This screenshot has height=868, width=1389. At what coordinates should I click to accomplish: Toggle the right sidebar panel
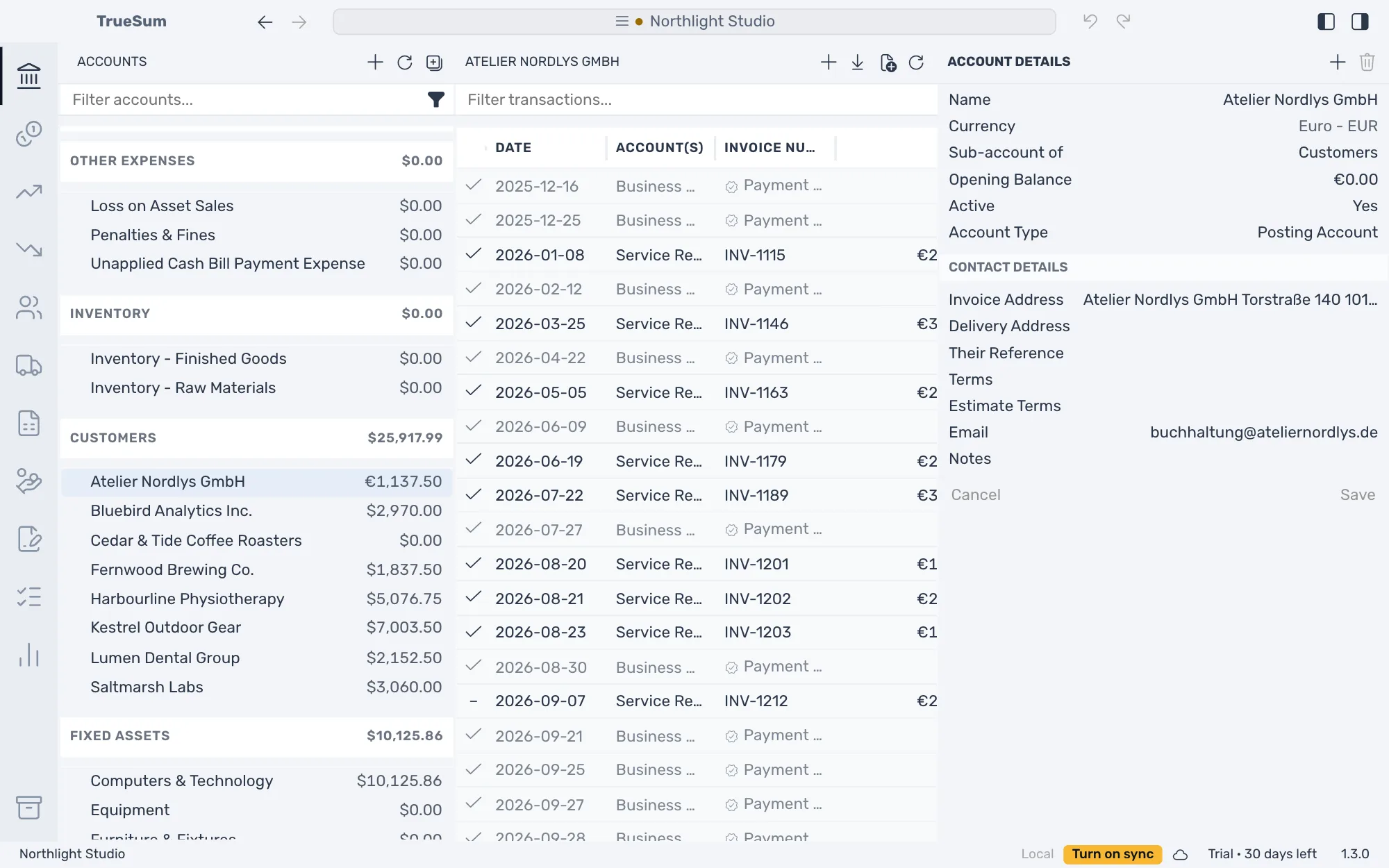pos(1360,22)
